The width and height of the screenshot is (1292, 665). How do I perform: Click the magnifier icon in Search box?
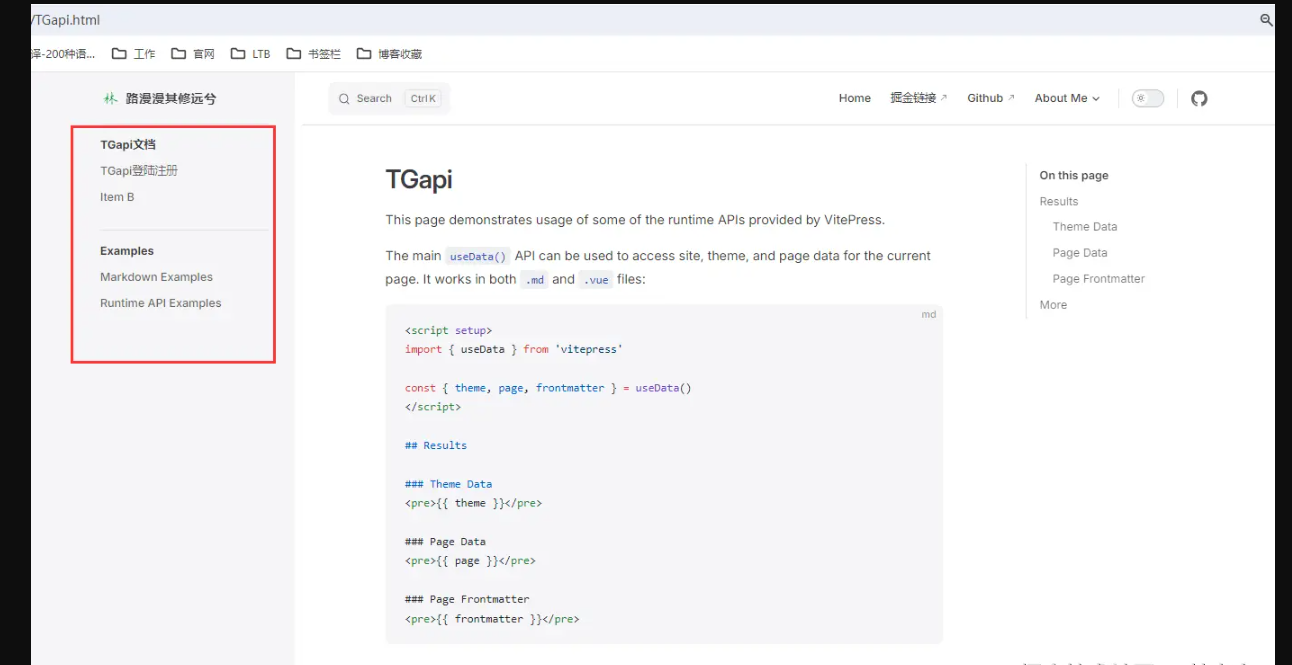[x=344, y=99]
